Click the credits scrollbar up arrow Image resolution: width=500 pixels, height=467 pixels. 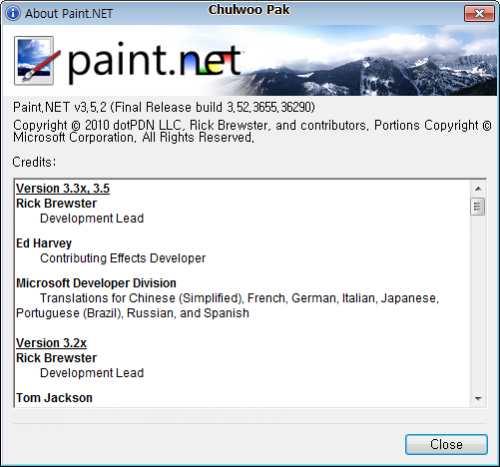478,189
